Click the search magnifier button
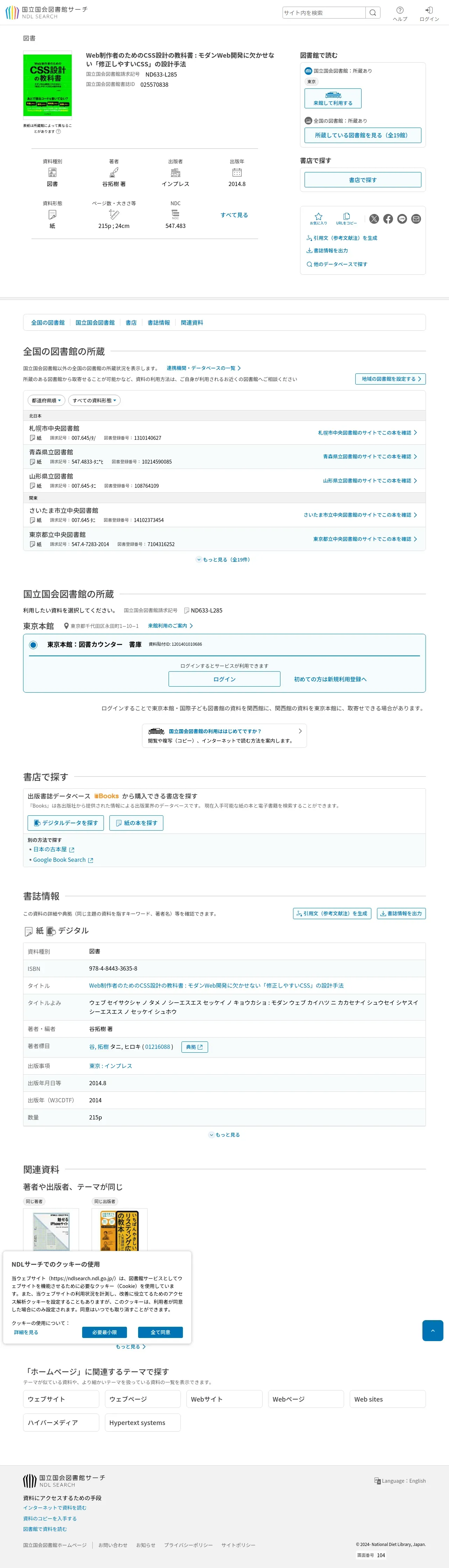The height and width of the screenshot is (1568, 449). click(x=373, y=13)
